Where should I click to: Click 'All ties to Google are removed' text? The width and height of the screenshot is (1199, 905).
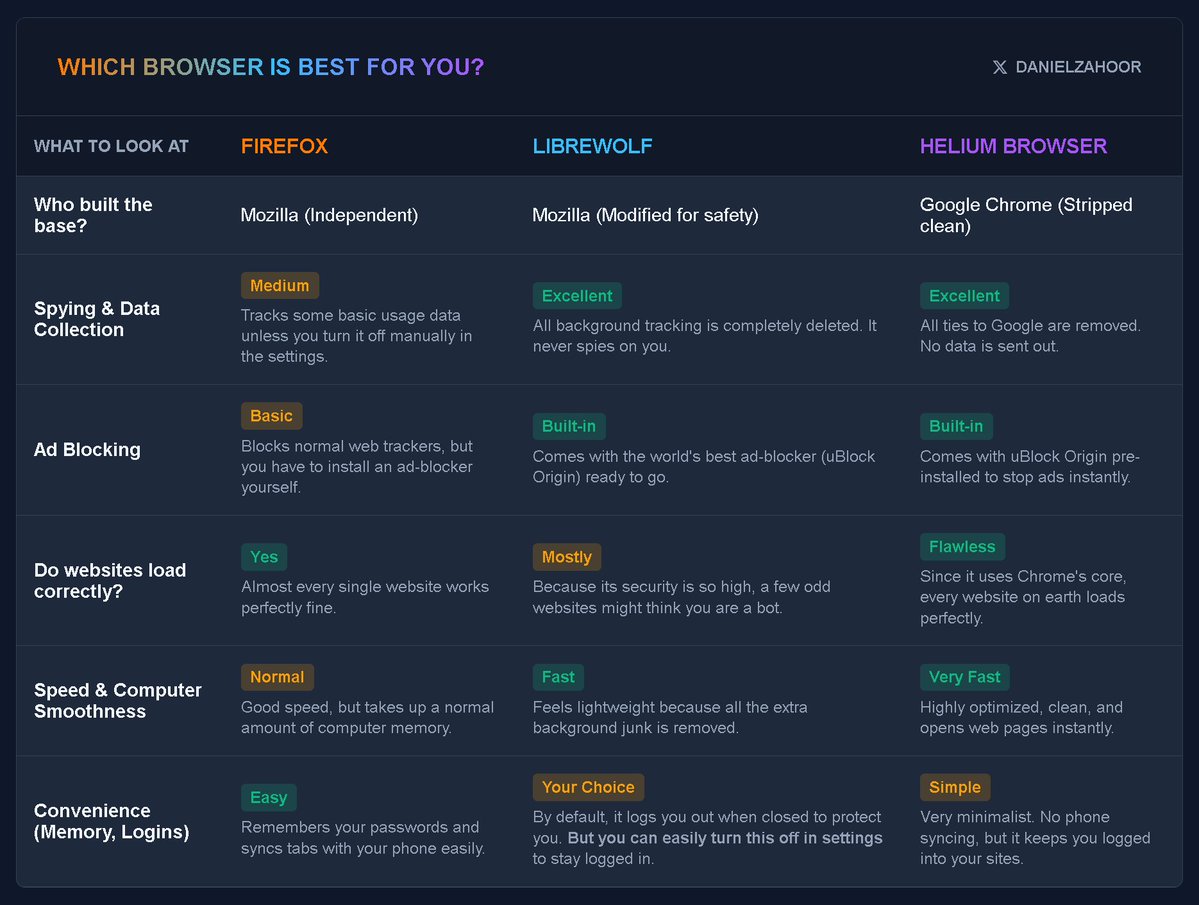click(1030, 336)
